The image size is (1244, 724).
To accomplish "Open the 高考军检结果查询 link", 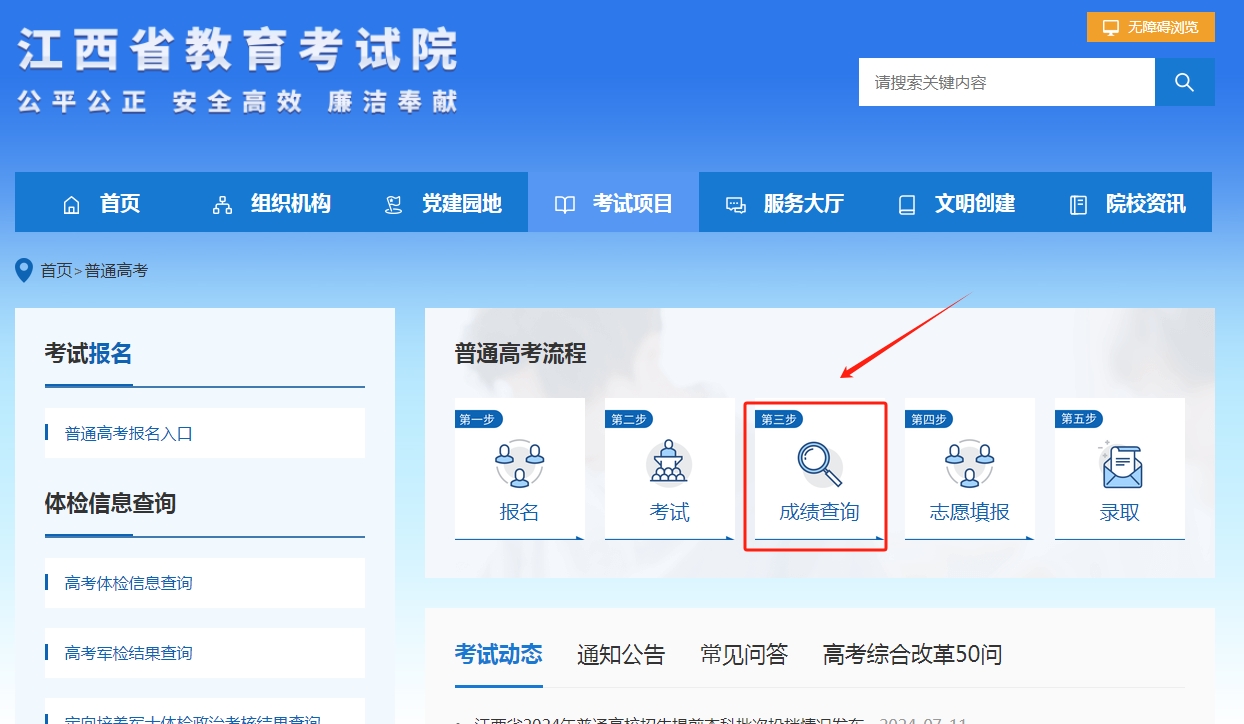I will click(x=205, y=653).
